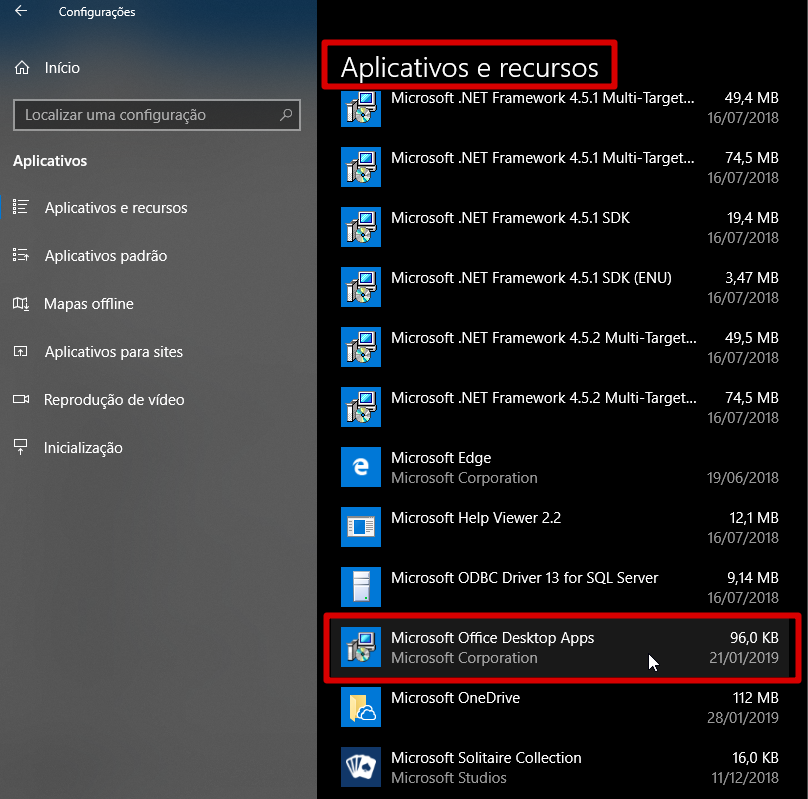Focus the Localizar uma configuração search field
Image resolution: width=808 pixels, height=799 pixels.
[x=157, y=114]
